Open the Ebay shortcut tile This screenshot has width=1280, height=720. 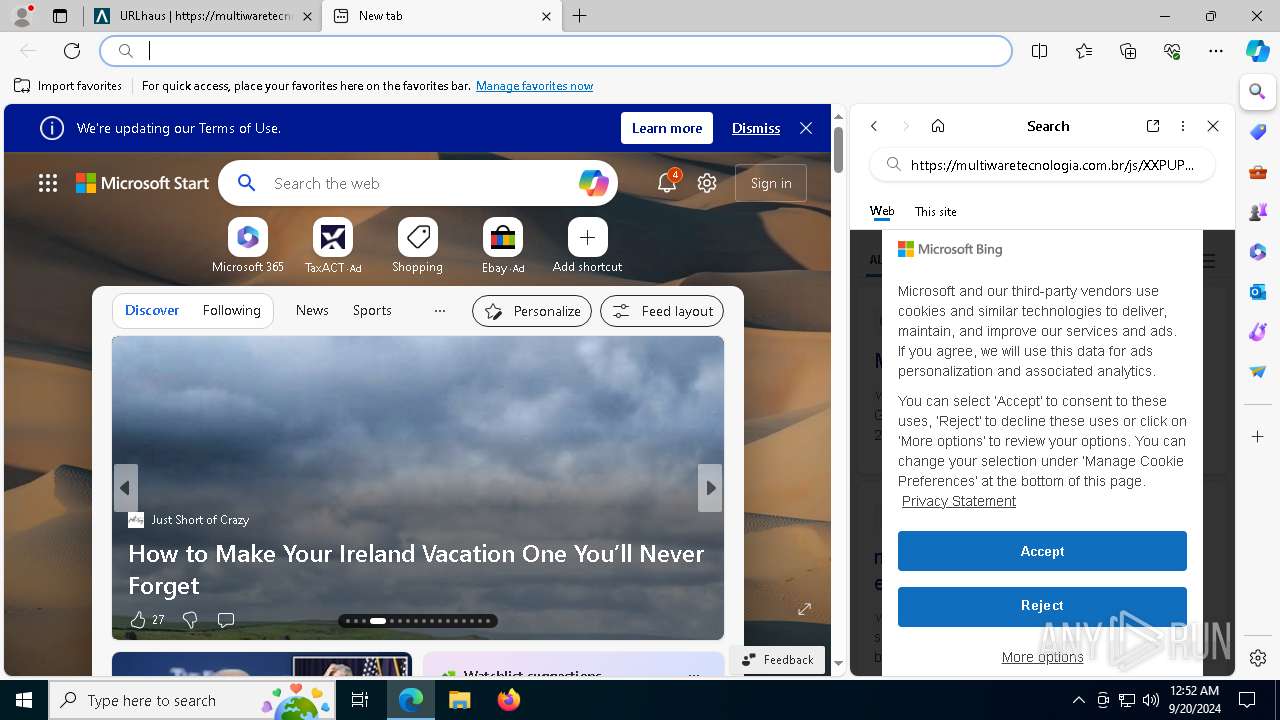tap(503, 245)
